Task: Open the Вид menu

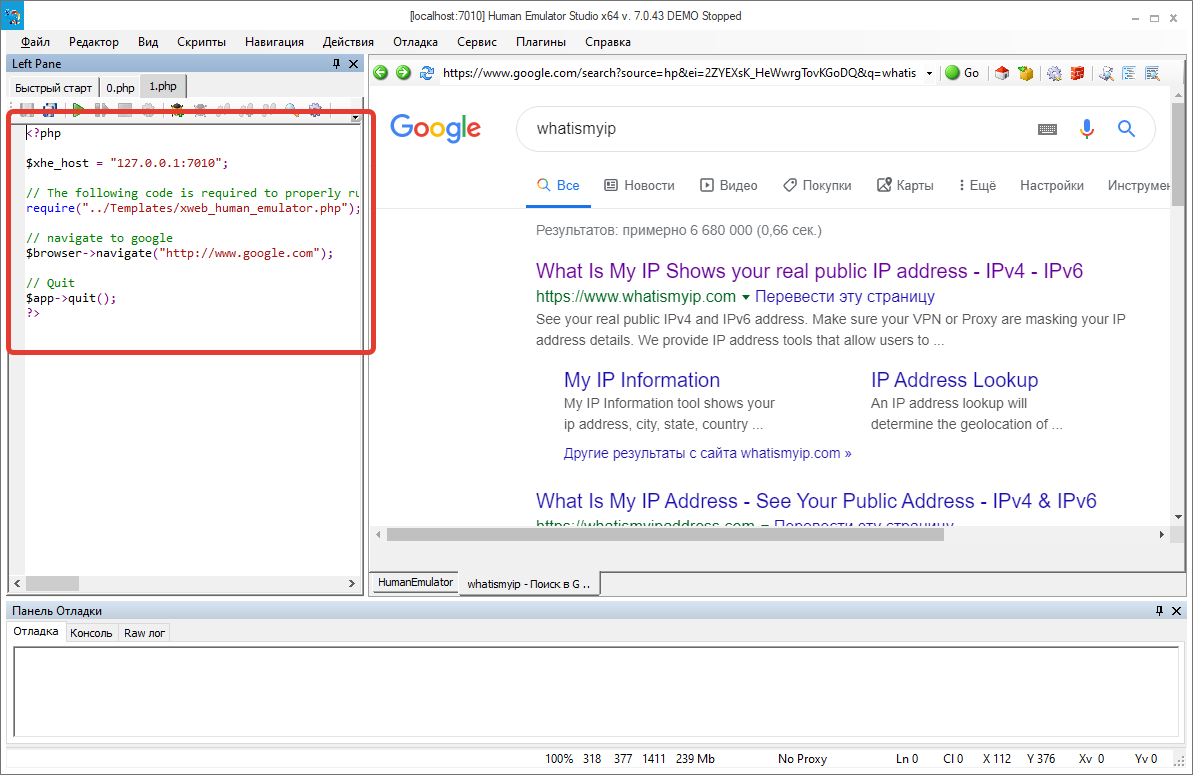Action: [148, 42]
